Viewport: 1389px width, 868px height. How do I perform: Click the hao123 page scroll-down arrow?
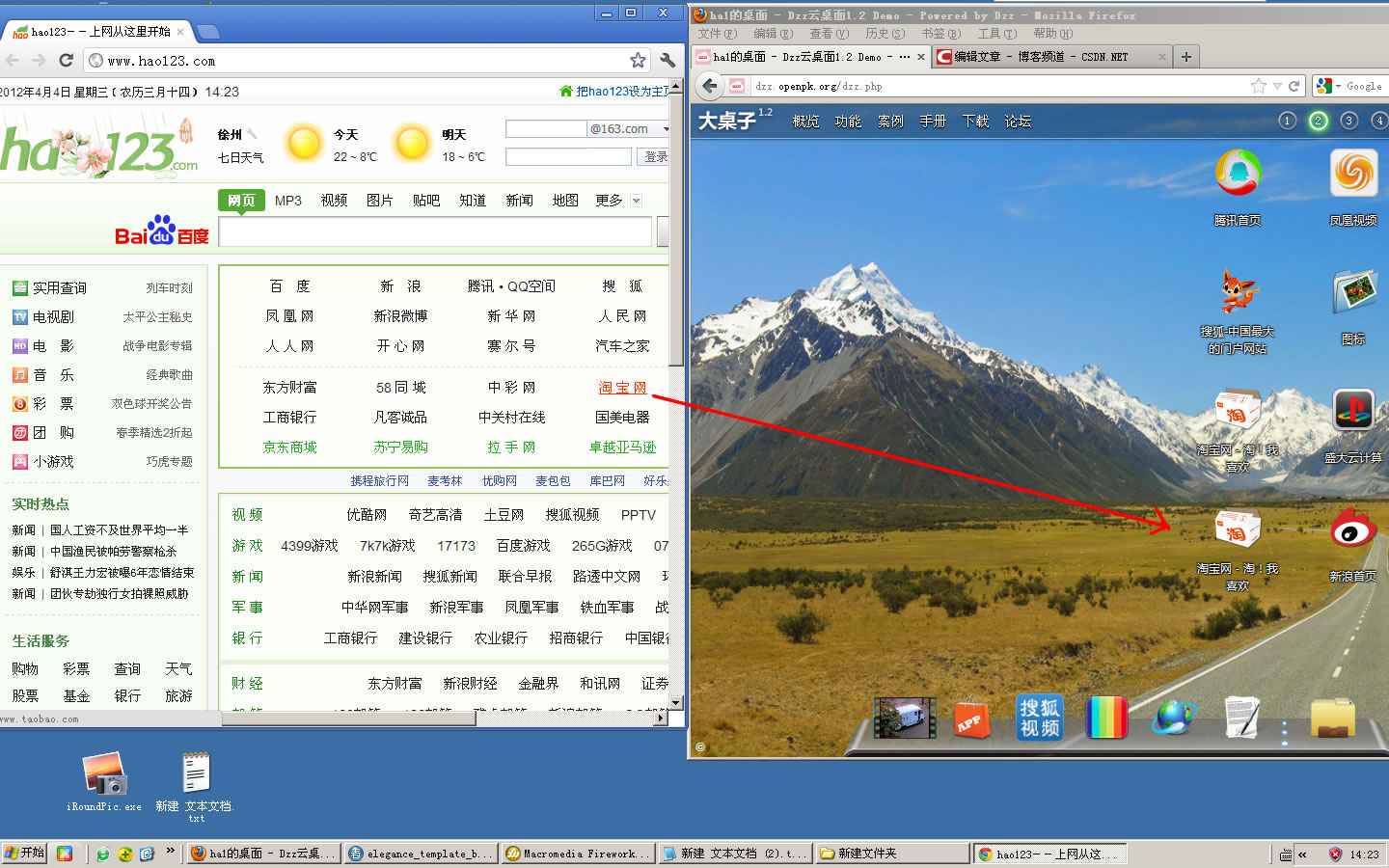(x=676, y=702)
